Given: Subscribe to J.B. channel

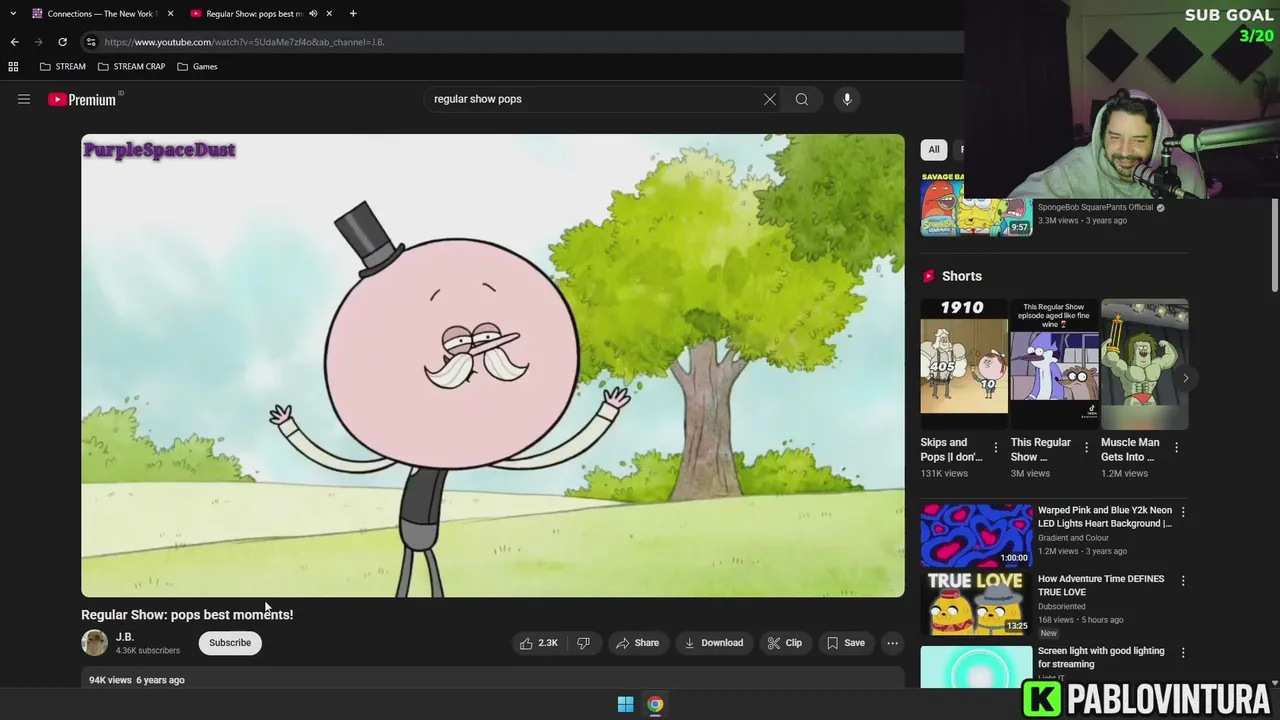Looking at the screenshot, I should pyautogui.click(x=230, y=643).
